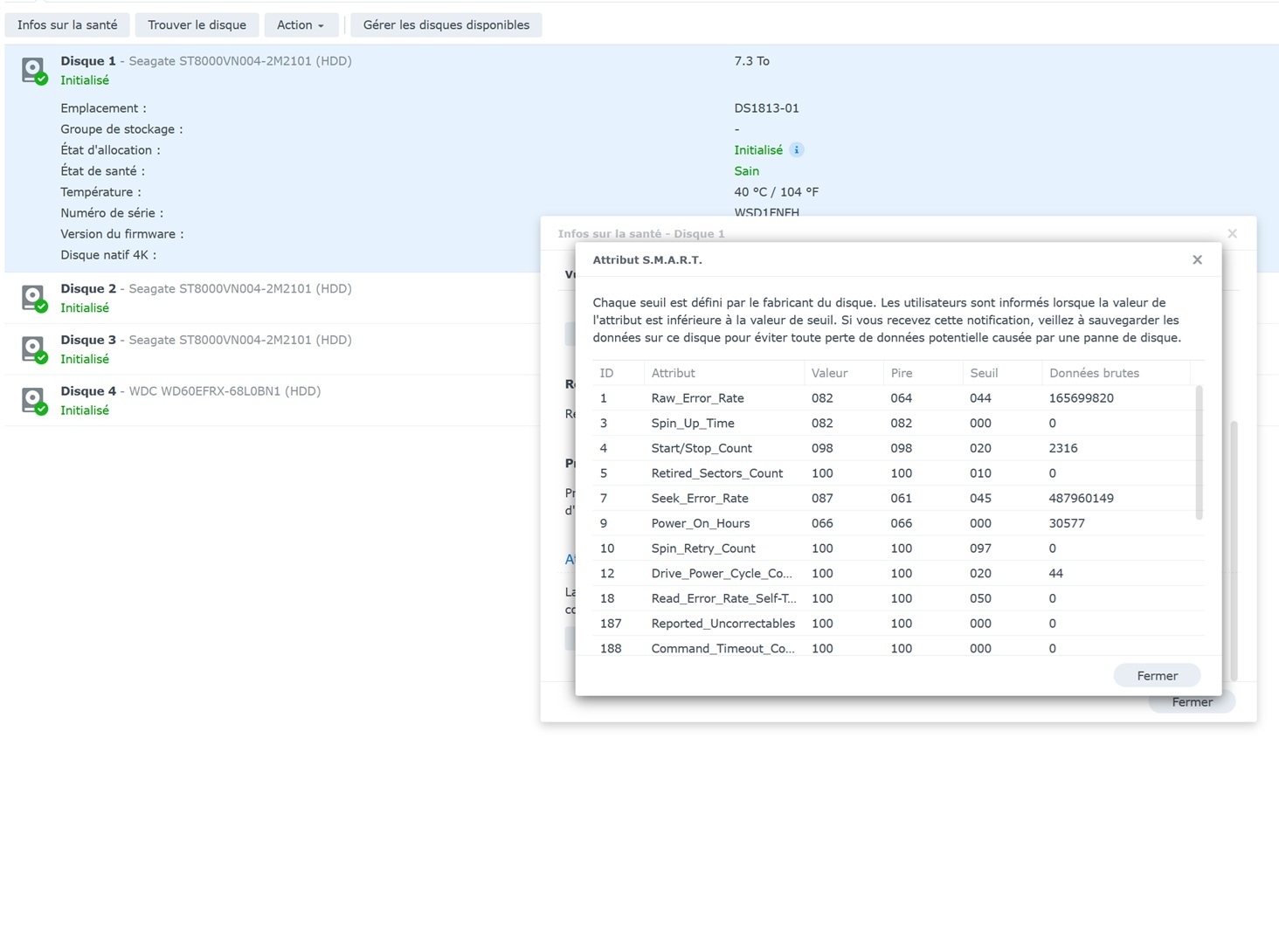Click Trouver le disque button

click(x=197, y=24)
